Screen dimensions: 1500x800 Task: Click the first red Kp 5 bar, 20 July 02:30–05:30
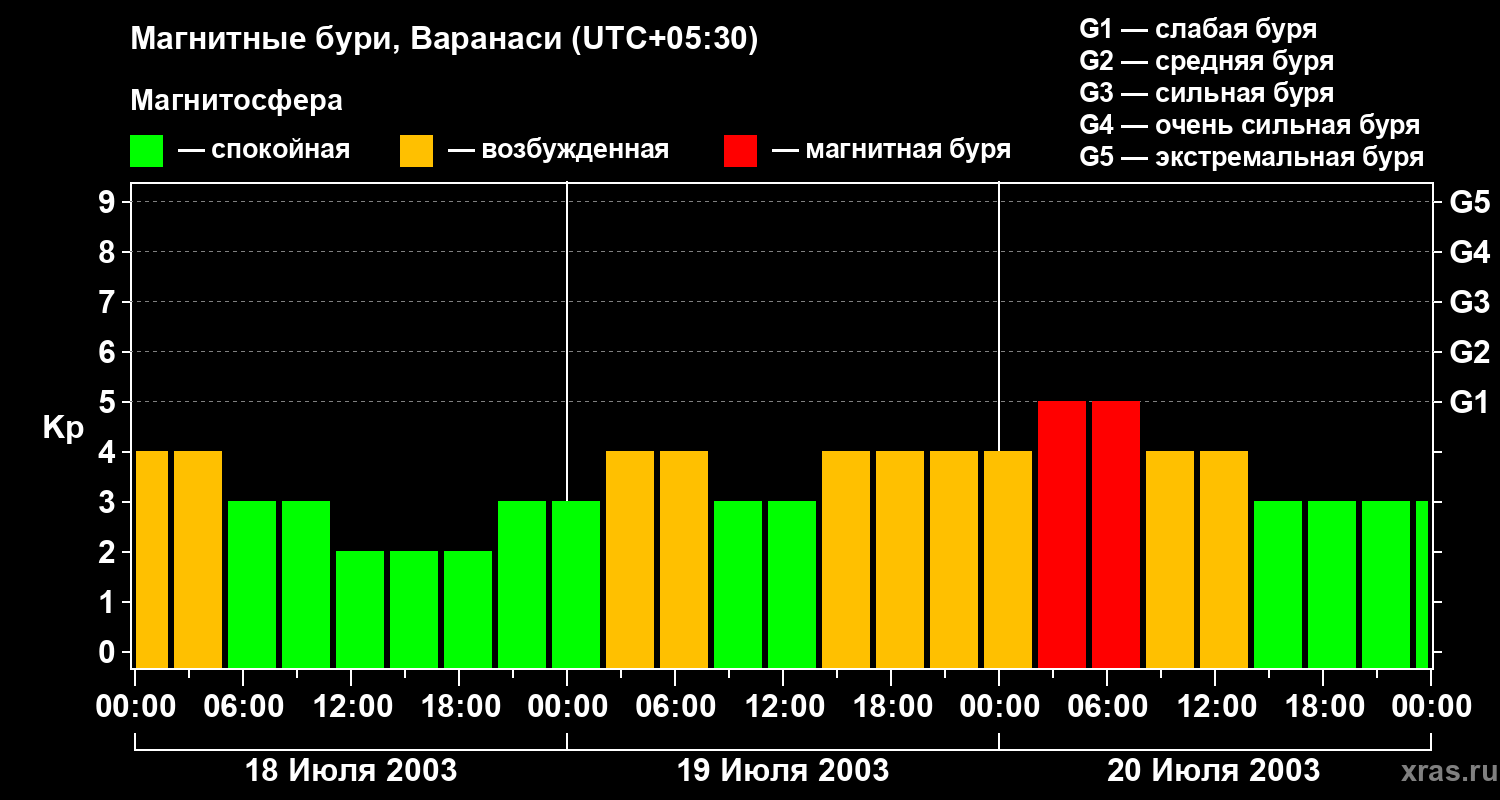(x=1062, y=534)
